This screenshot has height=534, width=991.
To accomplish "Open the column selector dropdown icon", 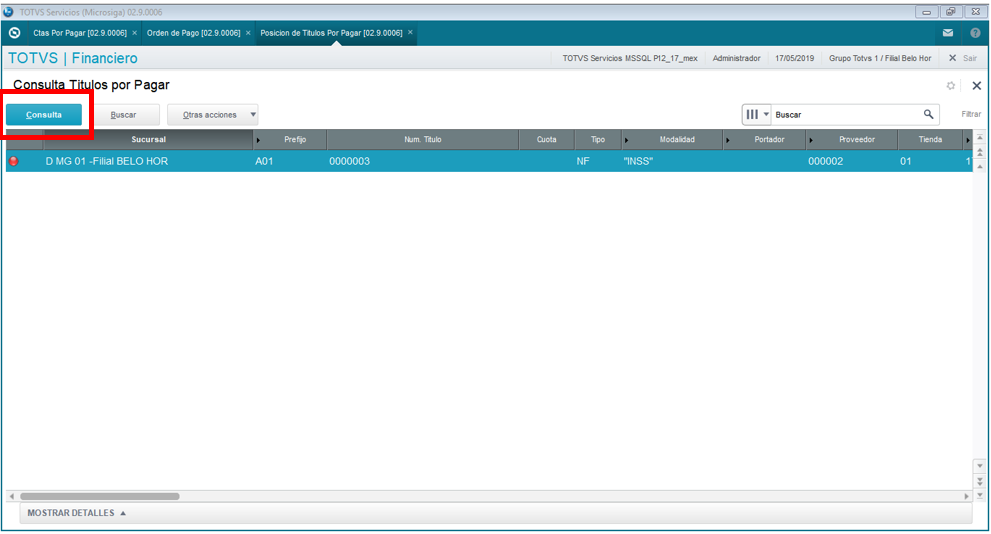I will 757,114.
